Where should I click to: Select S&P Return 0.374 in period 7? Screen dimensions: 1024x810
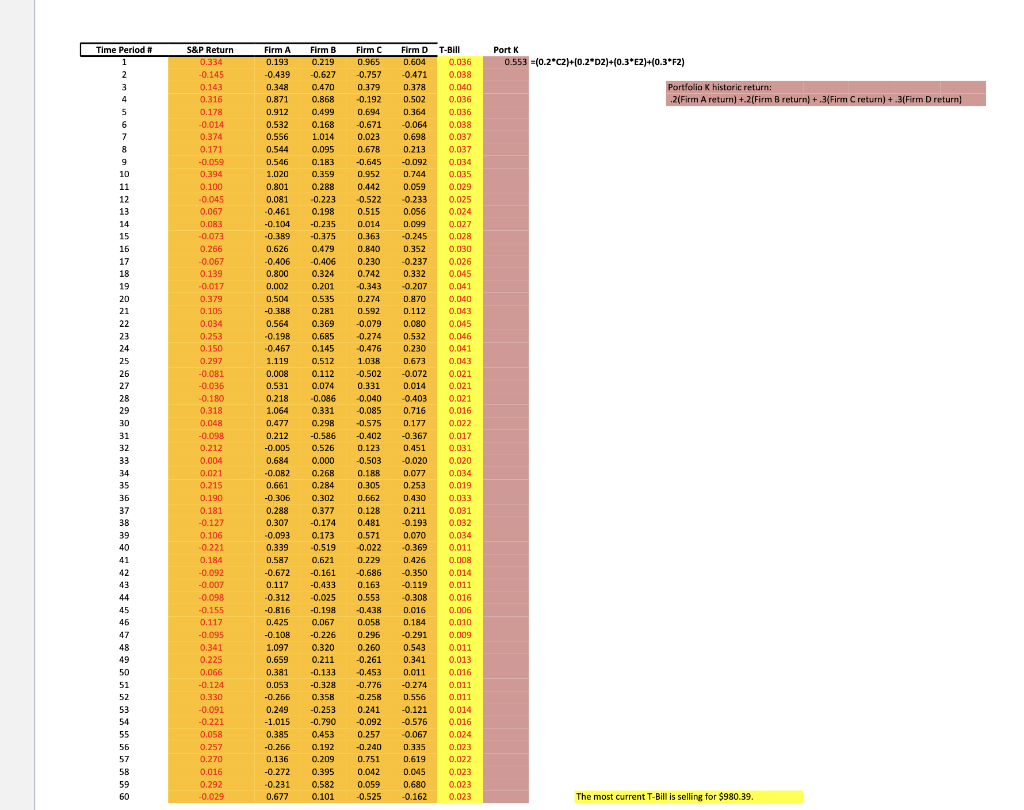tap(211, 137)
